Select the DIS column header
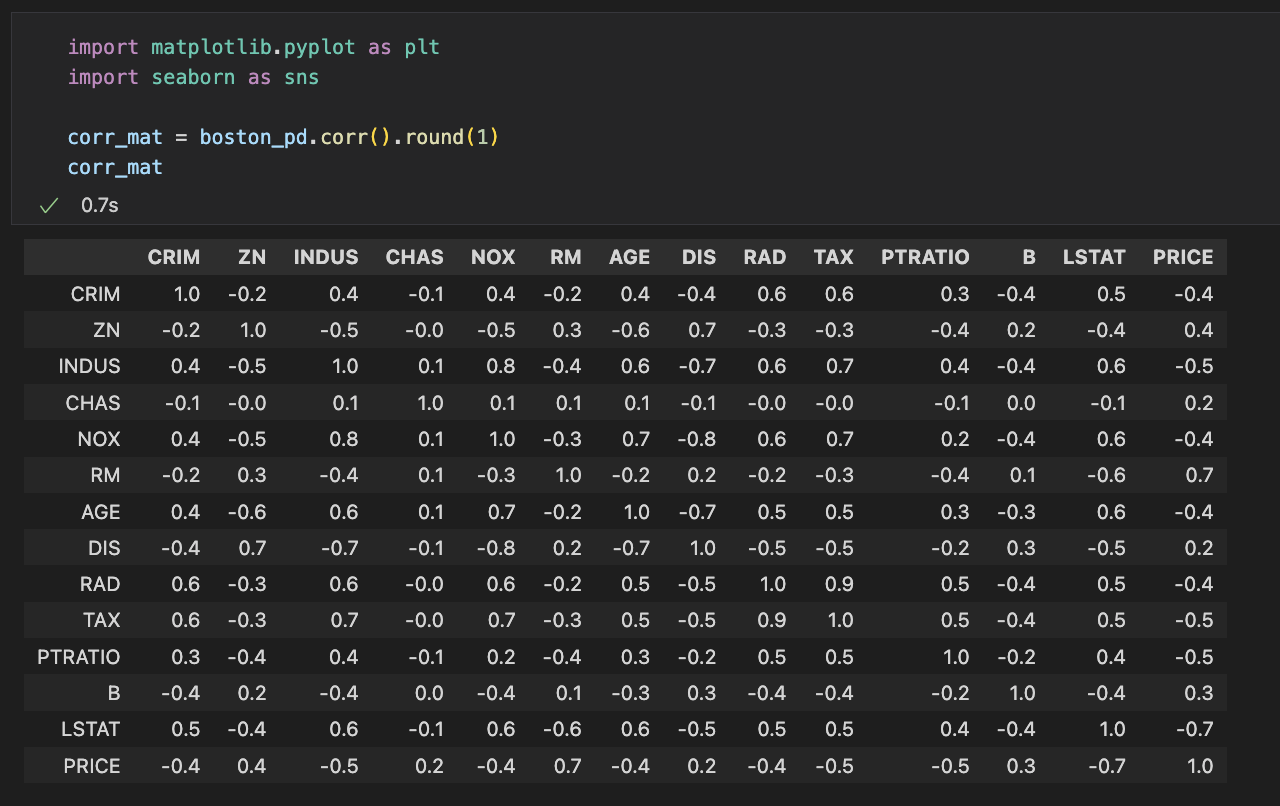This screenshot has height=806, width=1280. click(699, 257)
